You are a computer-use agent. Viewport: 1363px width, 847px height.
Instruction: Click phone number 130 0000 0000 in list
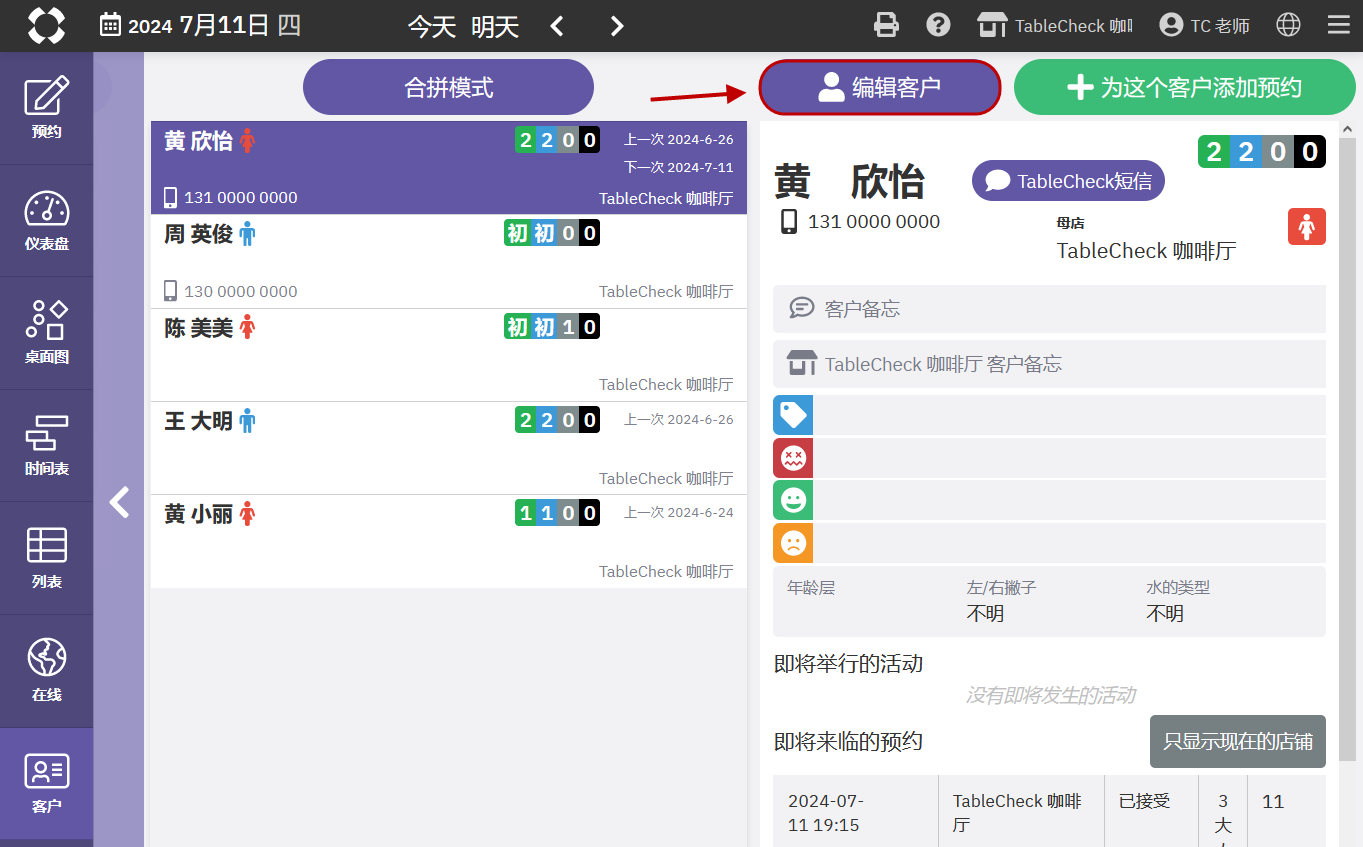point(241,292)
